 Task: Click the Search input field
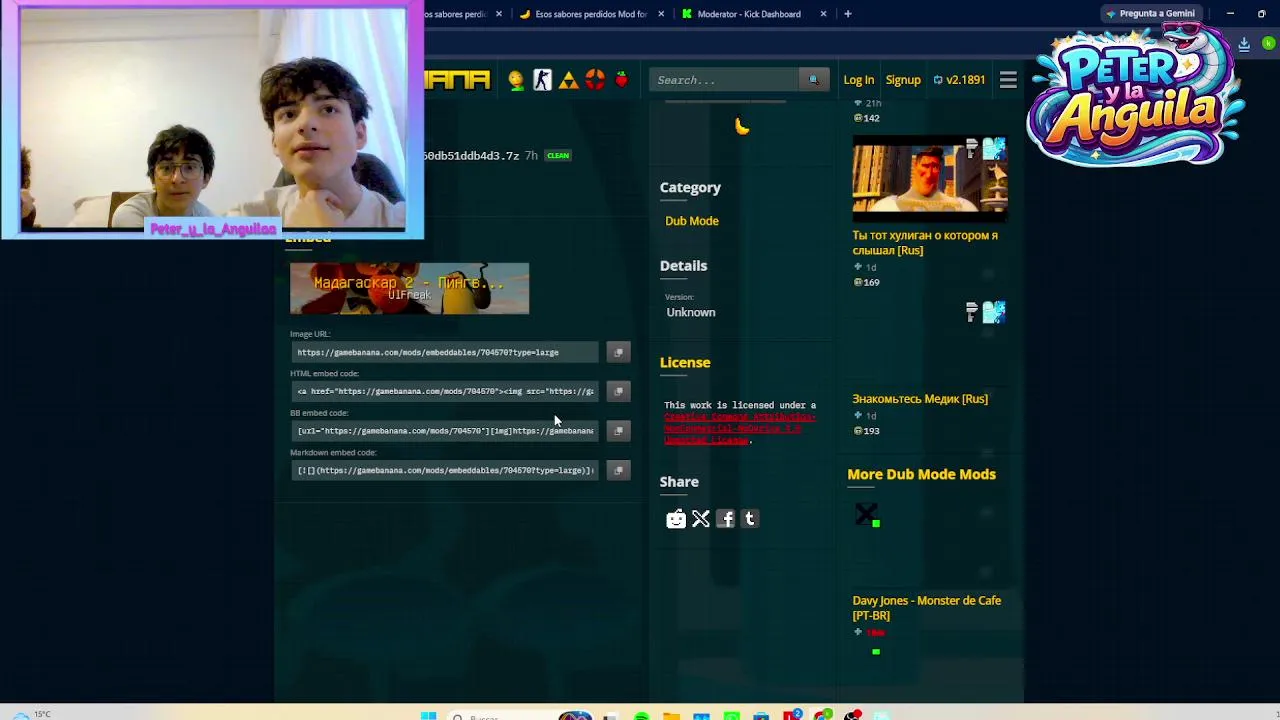click(724, 80)
